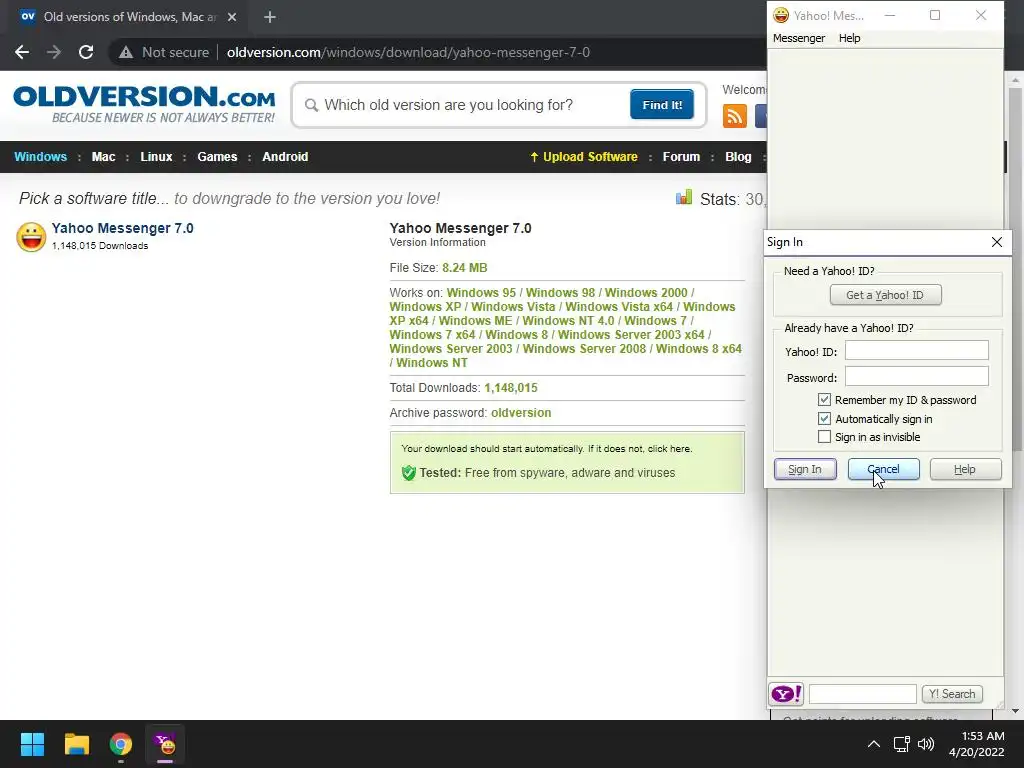Click the Stats bar chart icon

pyautogui.click(x=684, y=197)
